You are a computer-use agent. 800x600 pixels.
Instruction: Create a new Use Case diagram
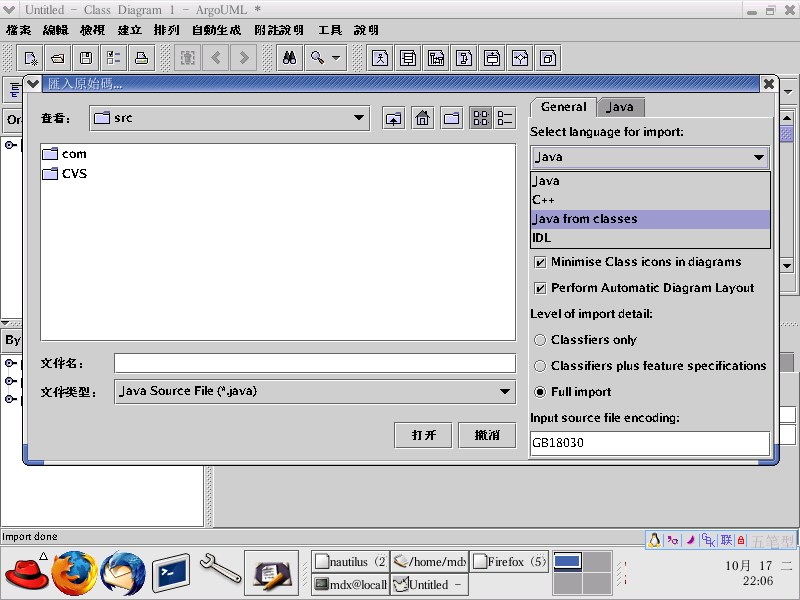pos(380,58)
